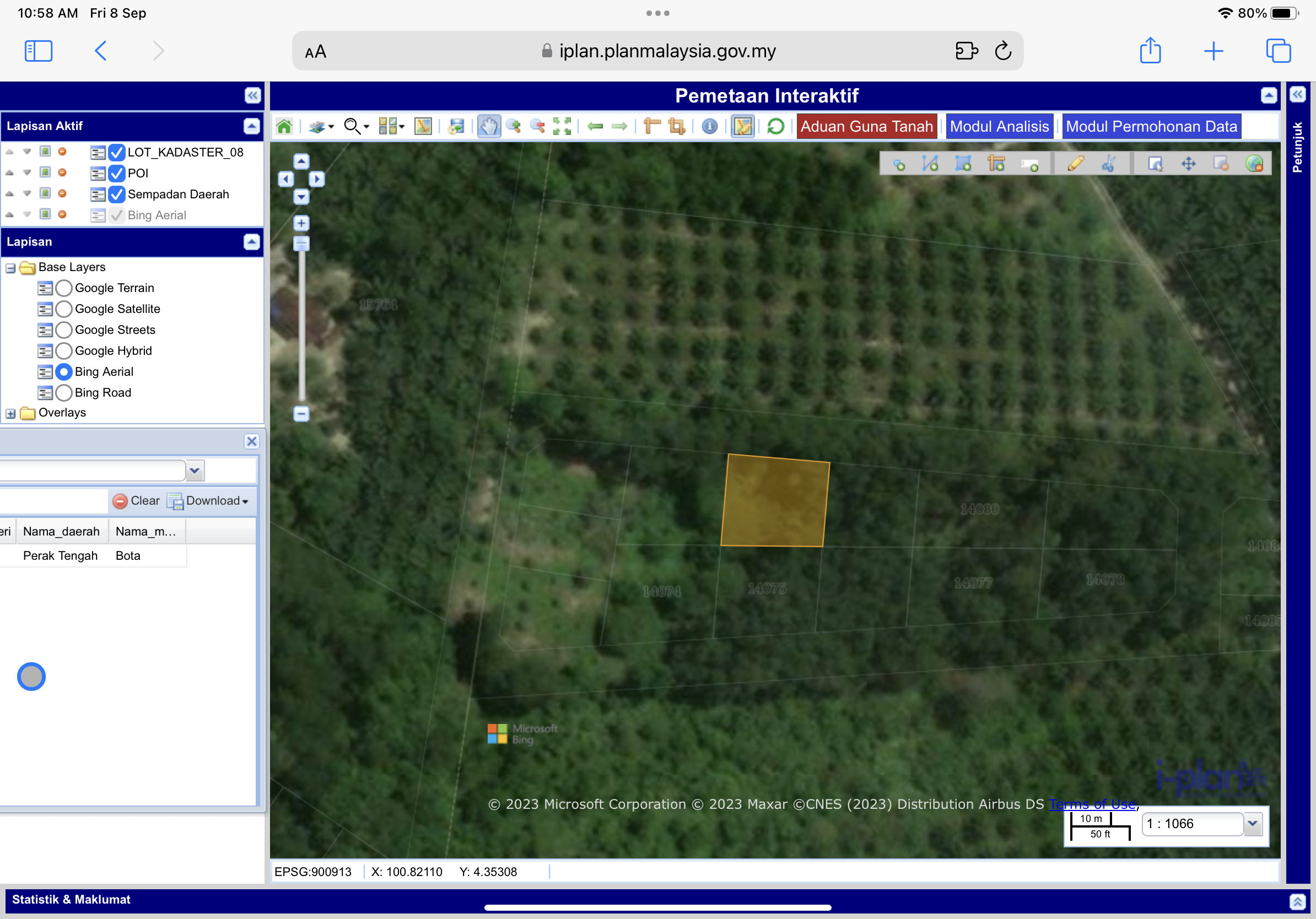Click zoom to full extent arrows icon

[562, 126]
